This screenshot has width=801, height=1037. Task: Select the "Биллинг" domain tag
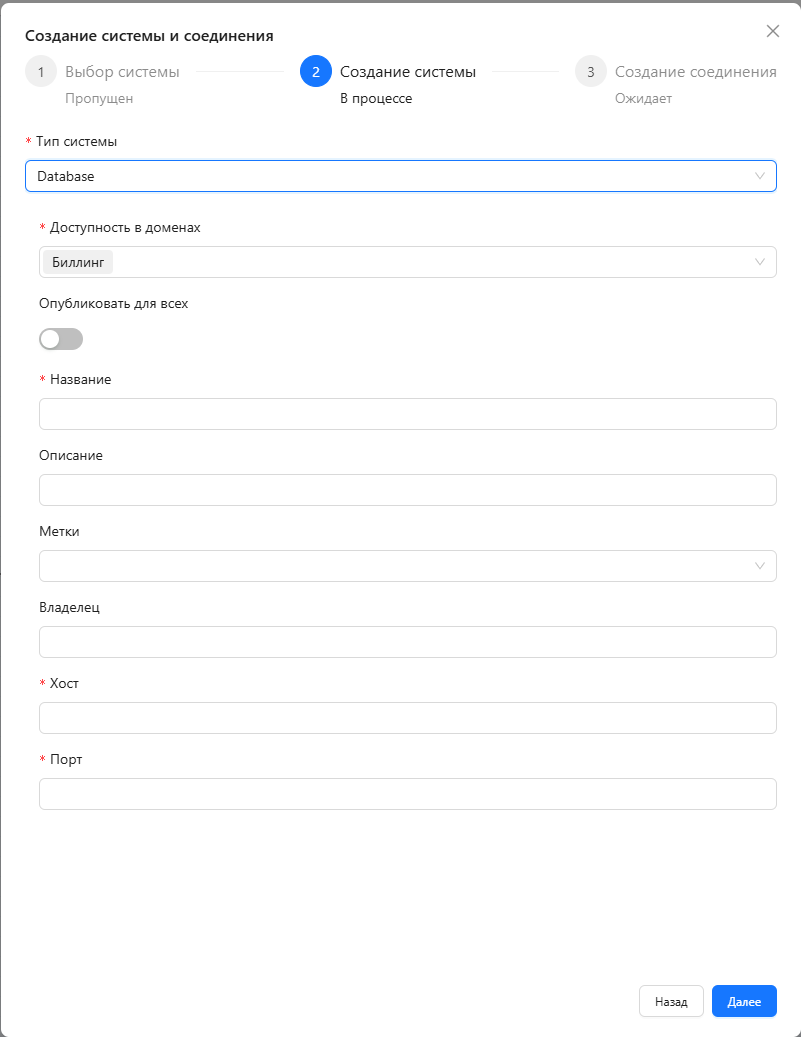click(x=78, y=262)
